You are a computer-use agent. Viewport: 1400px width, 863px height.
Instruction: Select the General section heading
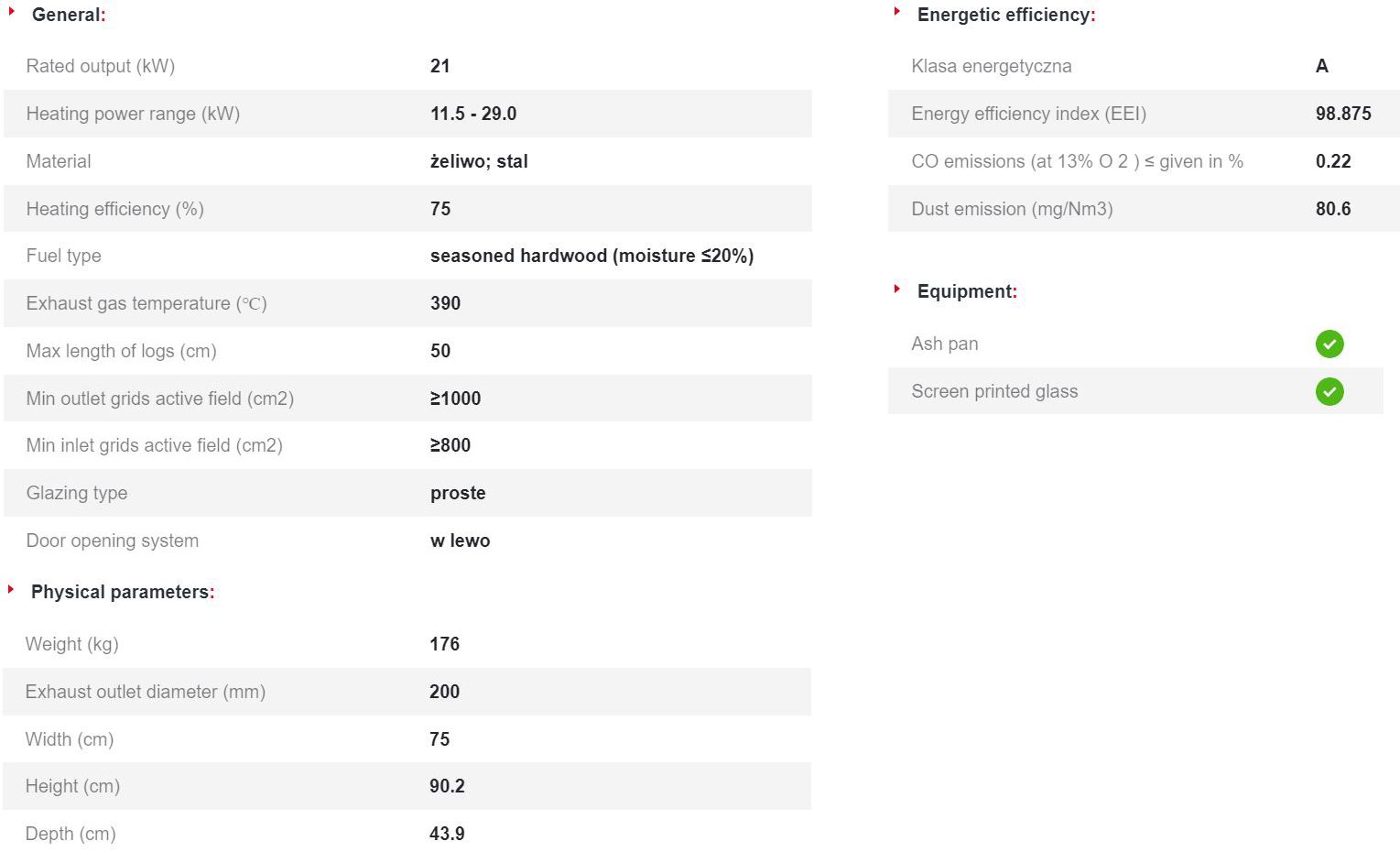[x=69, y=16]
